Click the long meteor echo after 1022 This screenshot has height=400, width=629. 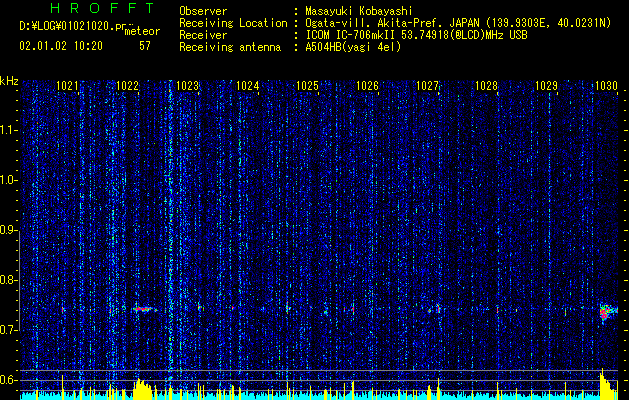click(x=144, y=309)
